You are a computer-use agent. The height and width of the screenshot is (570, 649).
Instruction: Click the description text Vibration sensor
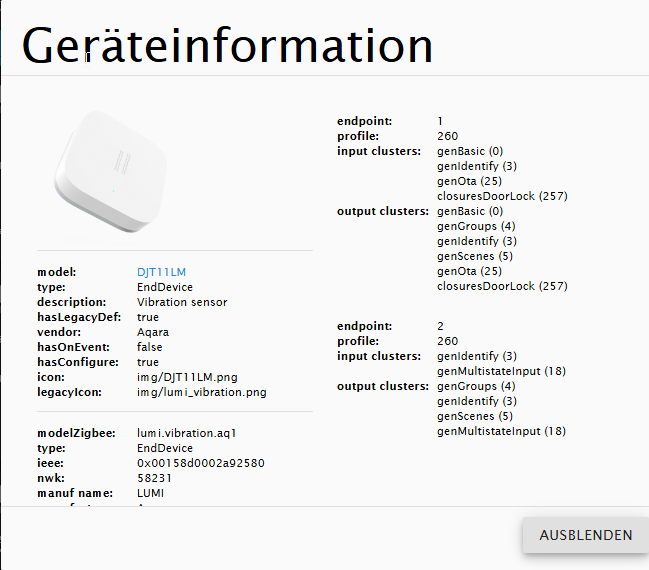point(182,302)
